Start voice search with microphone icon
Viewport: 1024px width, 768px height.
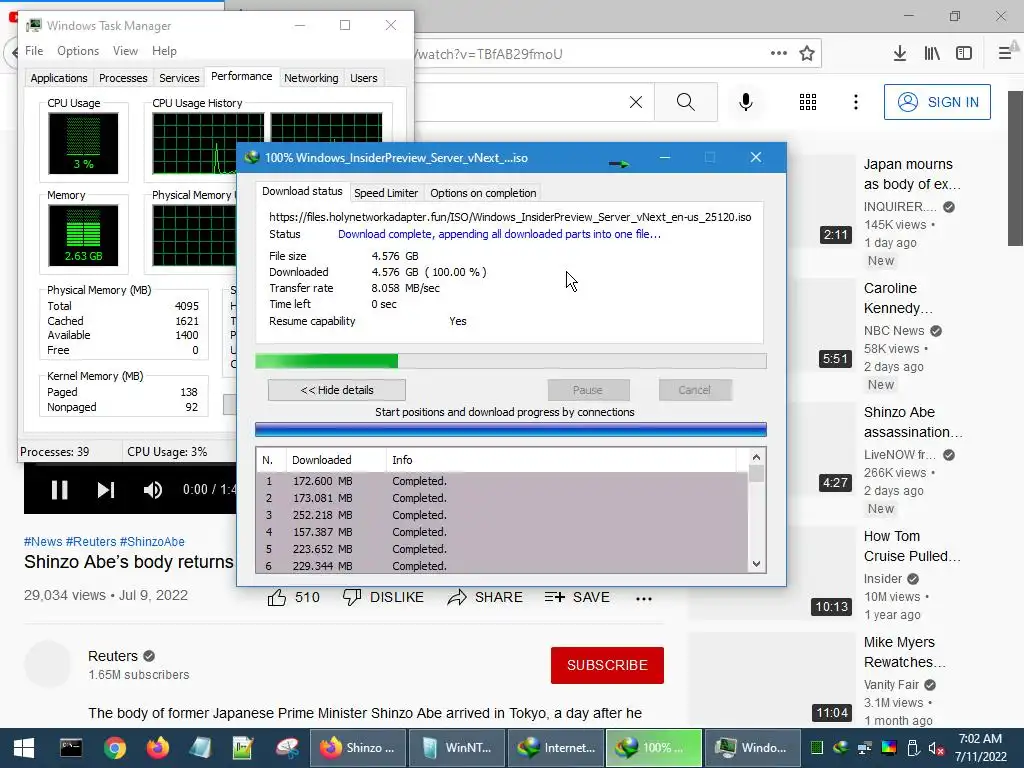click(746, 102)
